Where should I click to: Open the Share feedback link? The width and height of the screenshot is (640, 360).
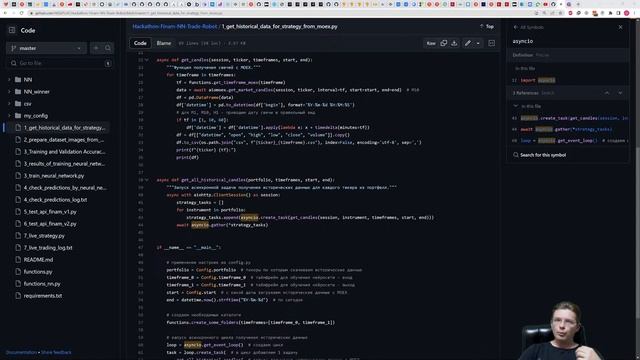tap(56, 352)
